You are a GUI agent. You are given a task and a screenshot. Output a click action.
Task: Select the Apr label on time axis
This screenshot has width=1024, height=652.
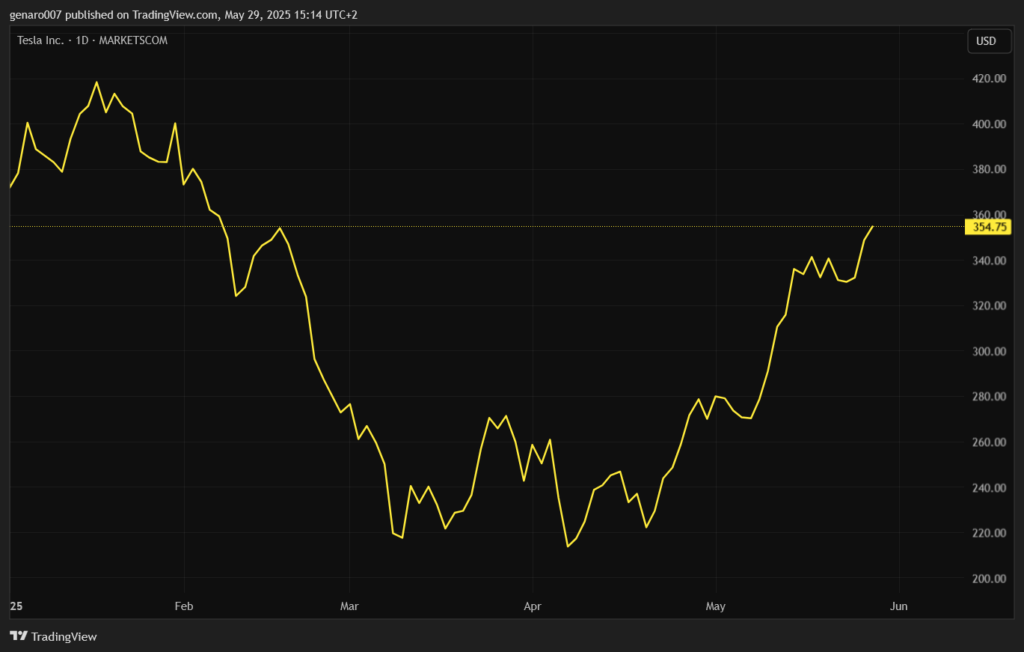click(x=532, y=606)
